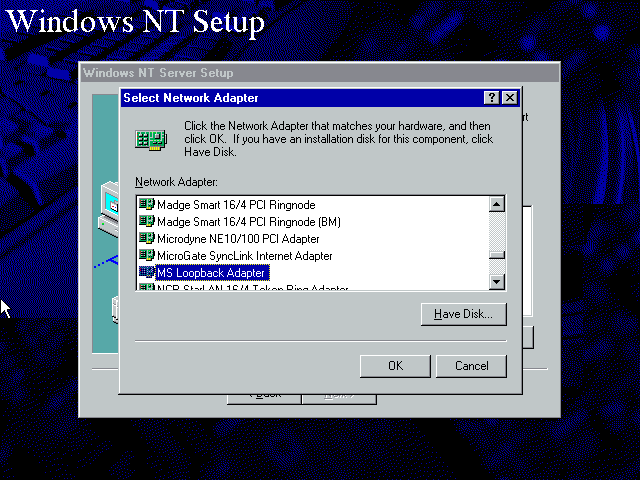Click the Microdyne NE10/100 PCI Adapter icon
640x480 pixels.
click(147, 238)
